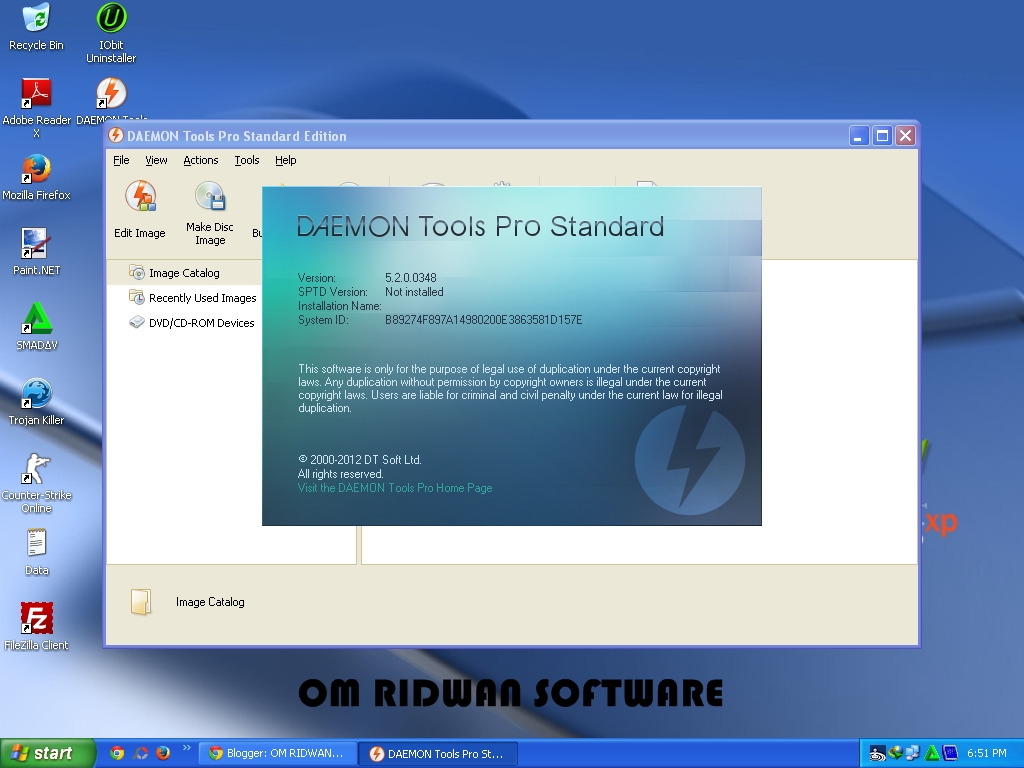Click the second quick launch icon beside Chrome
The image size is (1024, 768).
pyautogui.click(x=140, y=753)
